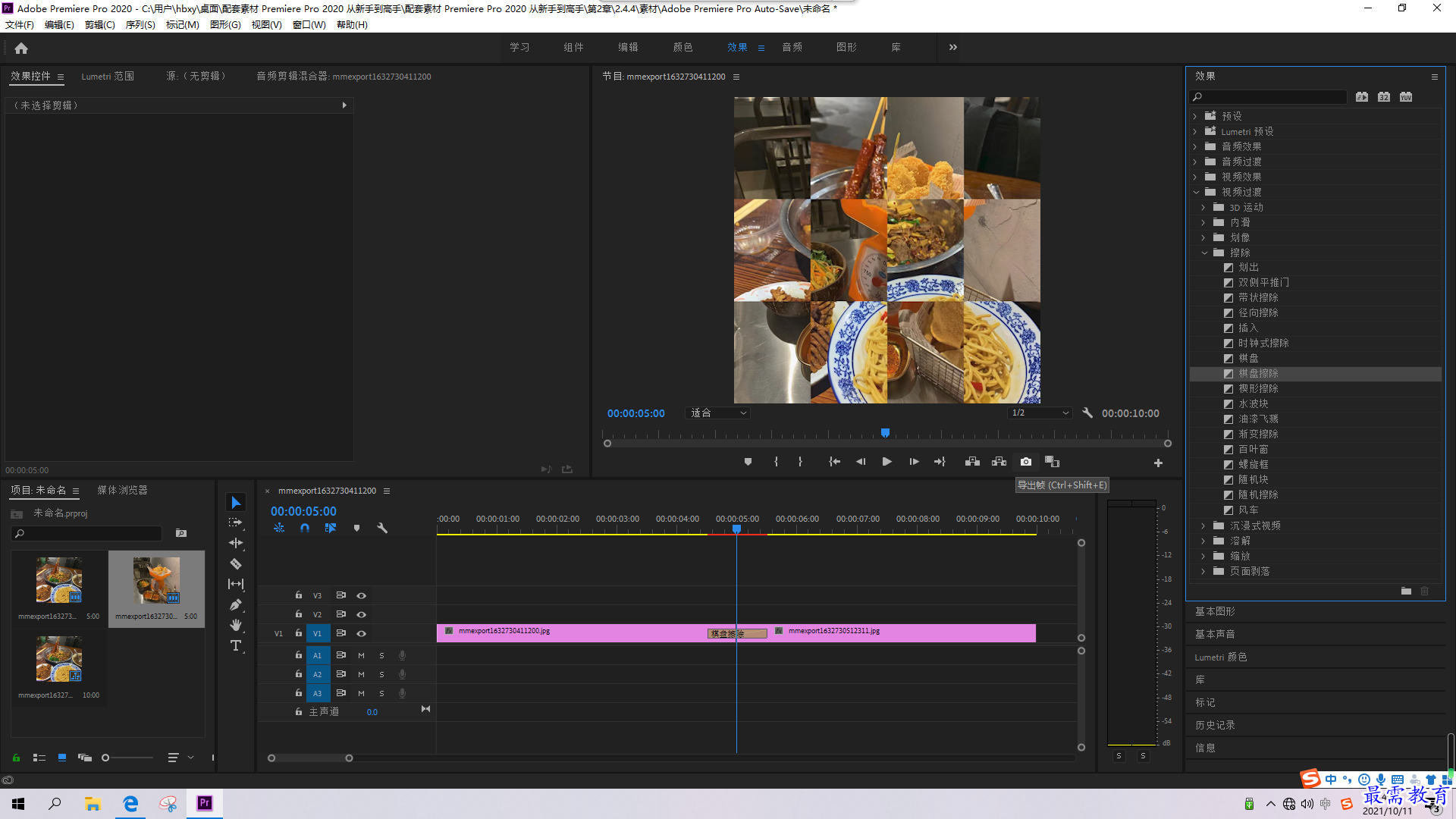Click Go to In point button
Image resolution: width=1456 pixels, height=819 pixels.
point(834,462)
